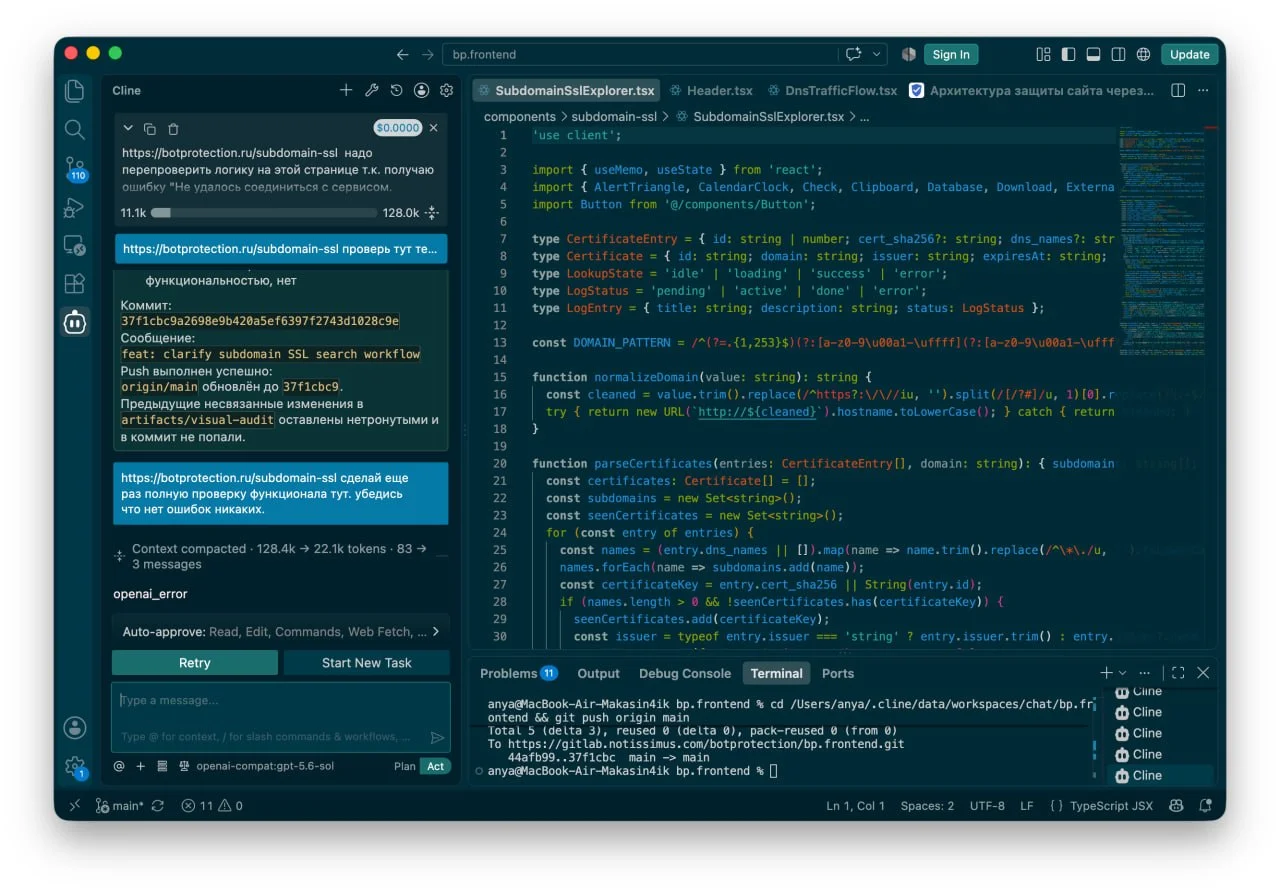
Task: Open the Manage gear in the activity bar
Action: point(75,767)
